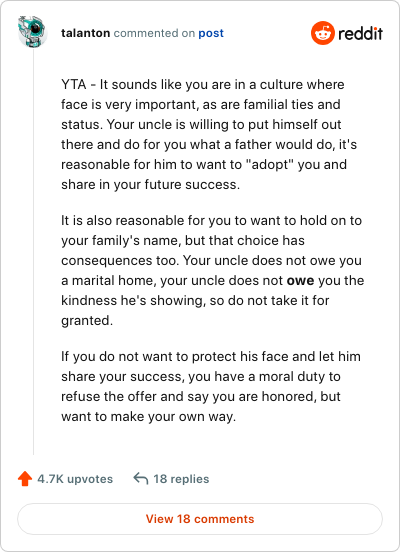Click the "4.7K upvotes" count

[75, 479]
